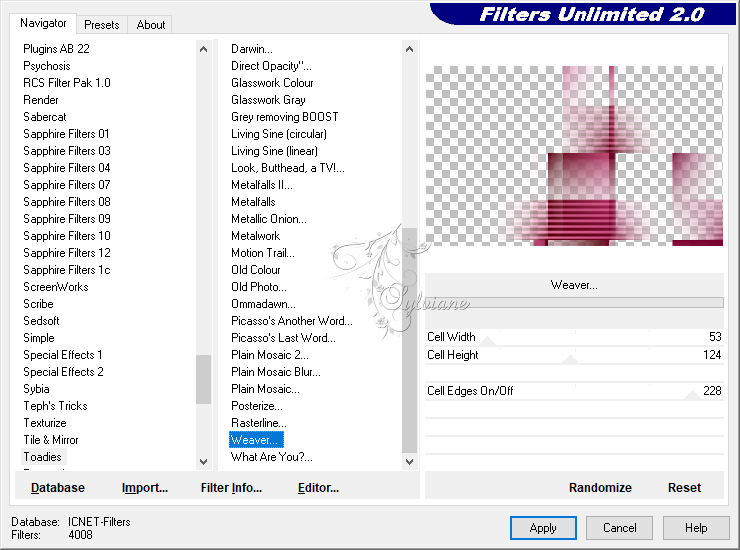Click up arrow of filter list scrollbar

(409, 49)
